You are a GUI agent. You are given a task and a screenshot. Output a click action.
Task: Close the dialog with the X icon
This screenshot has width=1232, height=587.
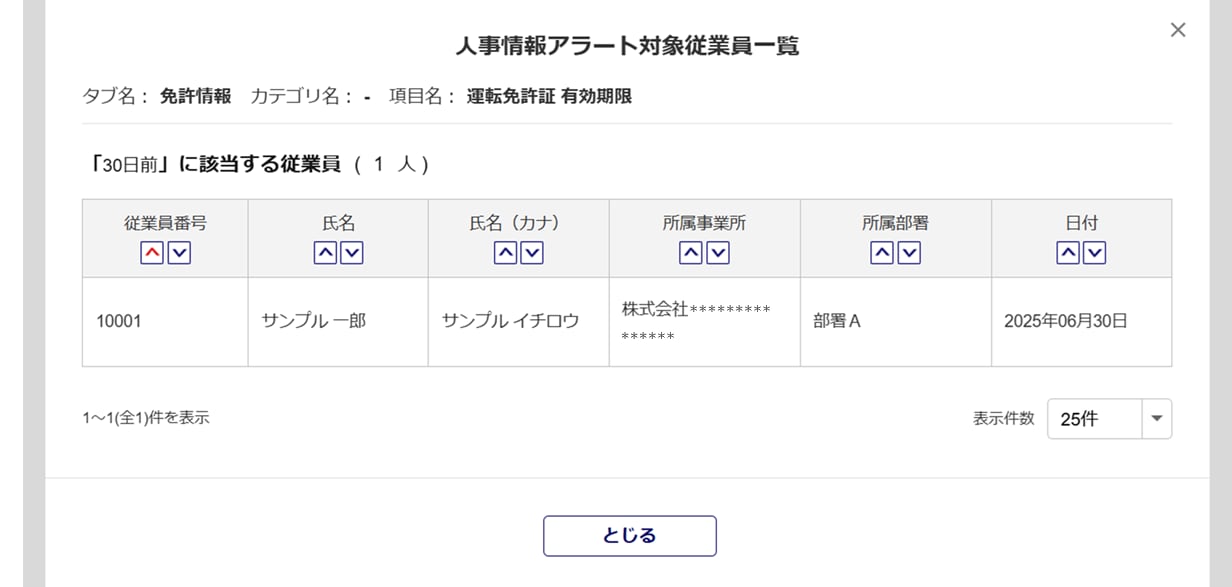pyautogui.click(x=1178, y=30)
